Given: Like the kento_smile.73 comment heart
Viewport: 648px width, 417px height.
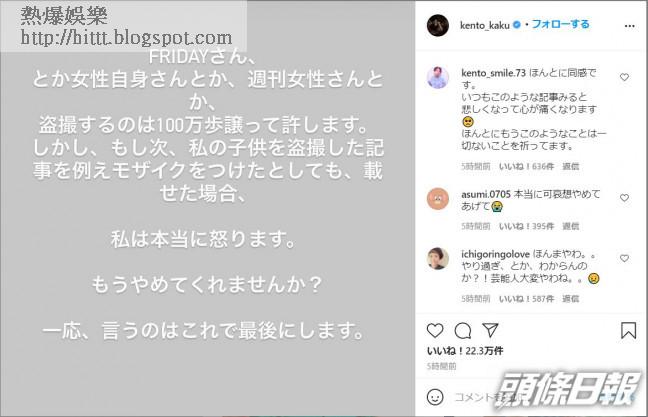Looking at the screenshot, I should 624,77.
